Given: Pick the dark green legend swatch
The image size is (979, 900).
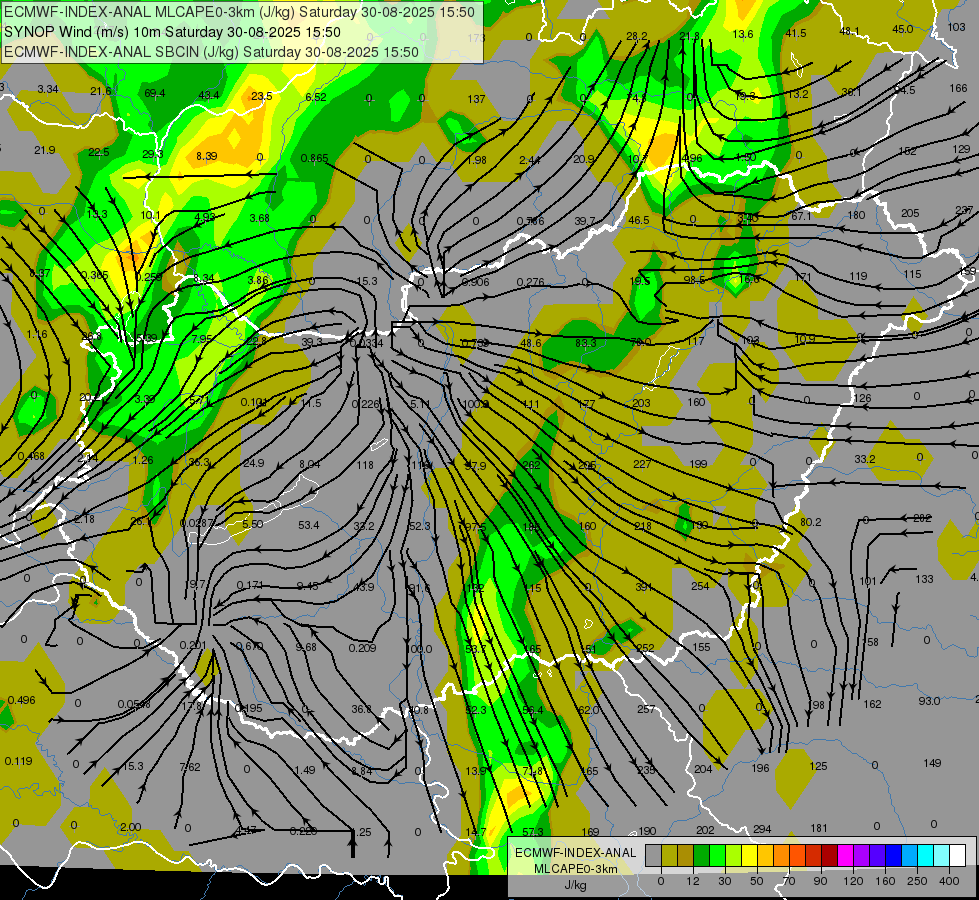Looking at the screenshot, I should tap(701, 856).
